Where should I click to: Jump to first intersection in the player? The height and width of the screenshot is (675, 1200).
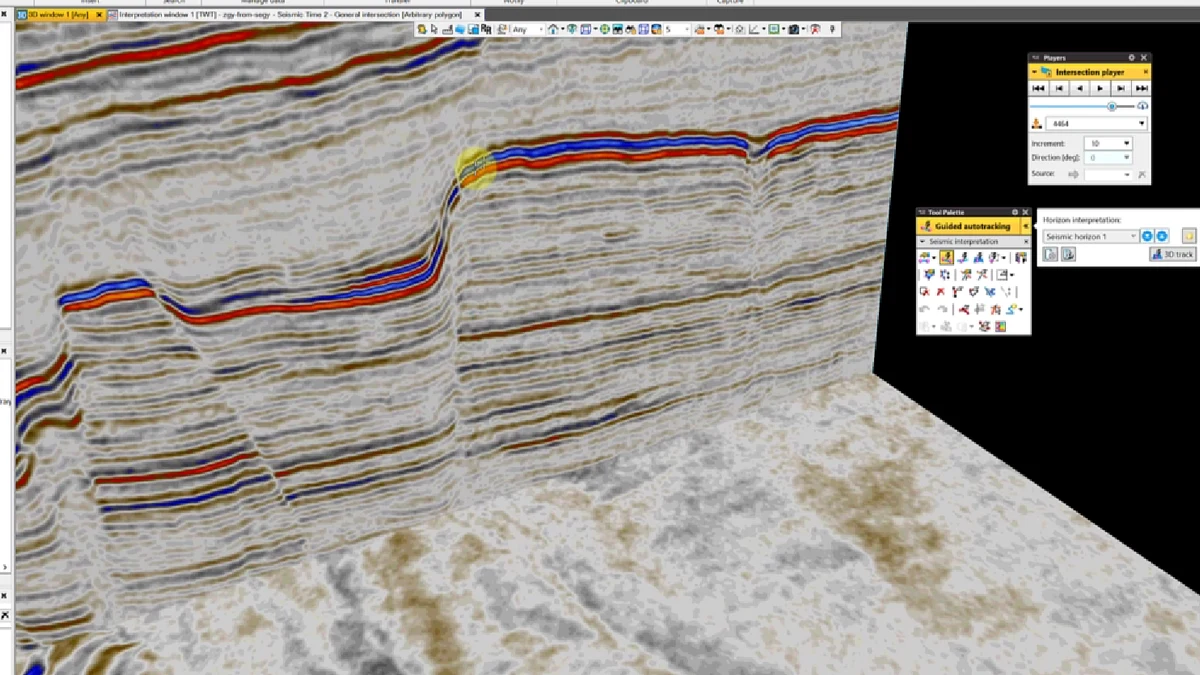coord(1038,88)
